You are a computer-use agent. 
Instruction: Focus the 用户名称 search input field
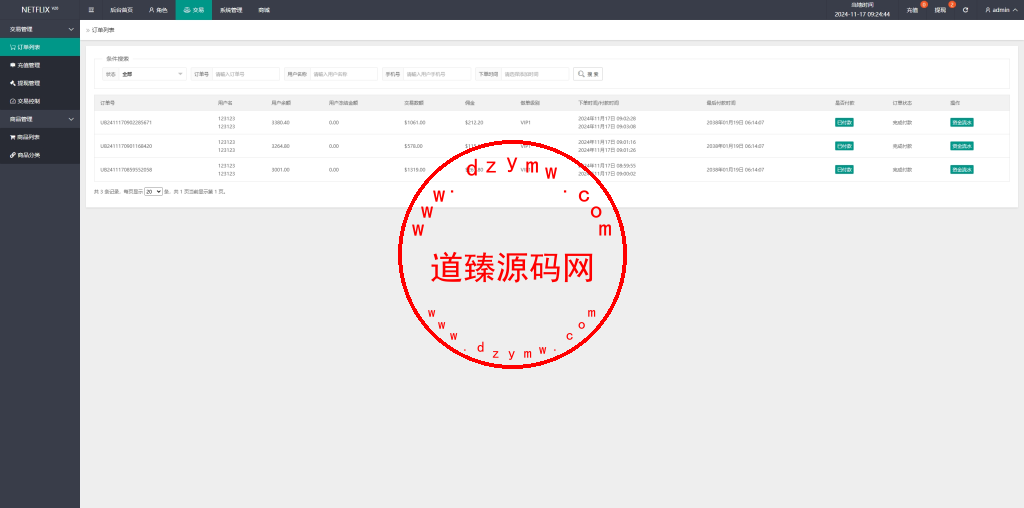344,74
